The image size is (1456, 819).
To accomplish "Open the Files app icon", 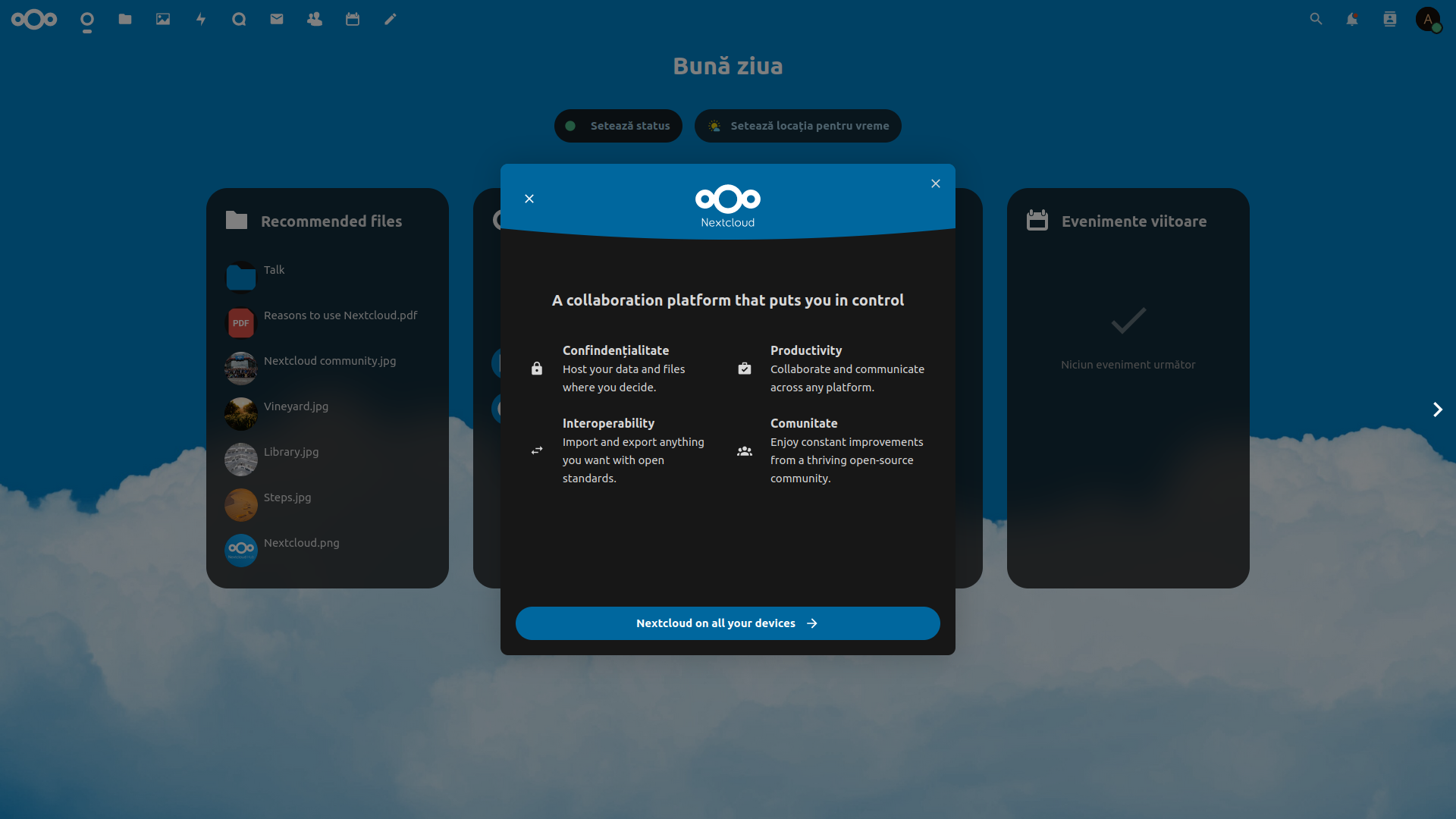I will pos(125,19).
